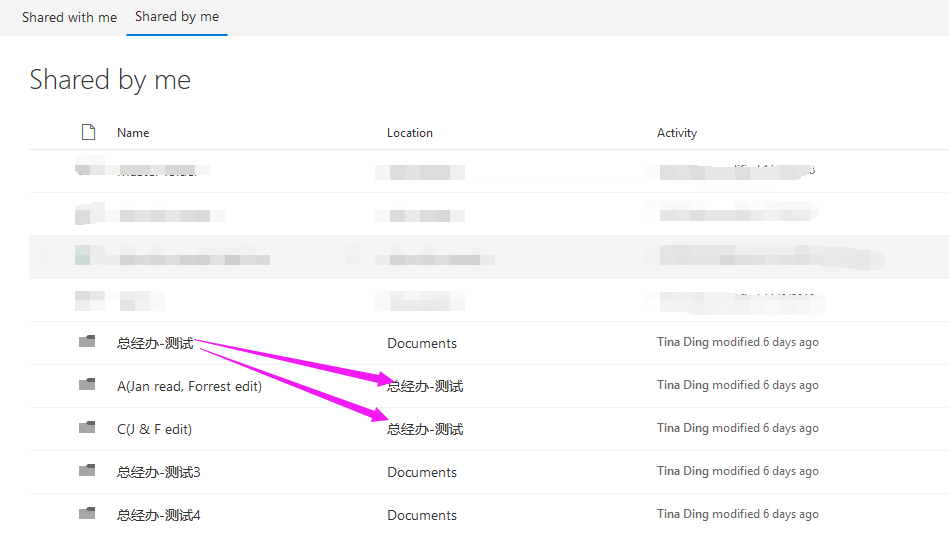The height and width of the screenshot is (533, 949).
Task: Open the C(J & F edit) folder
Action: click(x=154, y=429)
